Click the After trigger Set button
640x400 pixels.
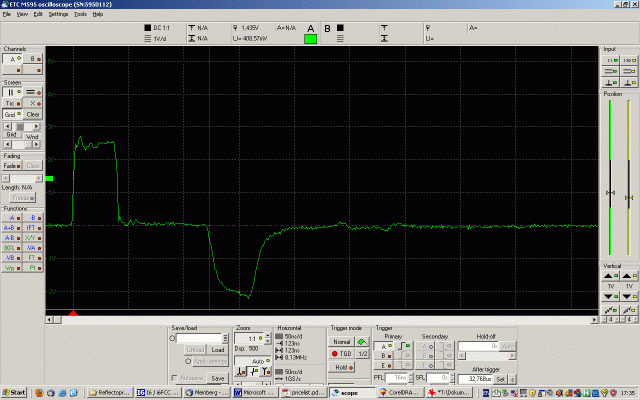[501, 380]
